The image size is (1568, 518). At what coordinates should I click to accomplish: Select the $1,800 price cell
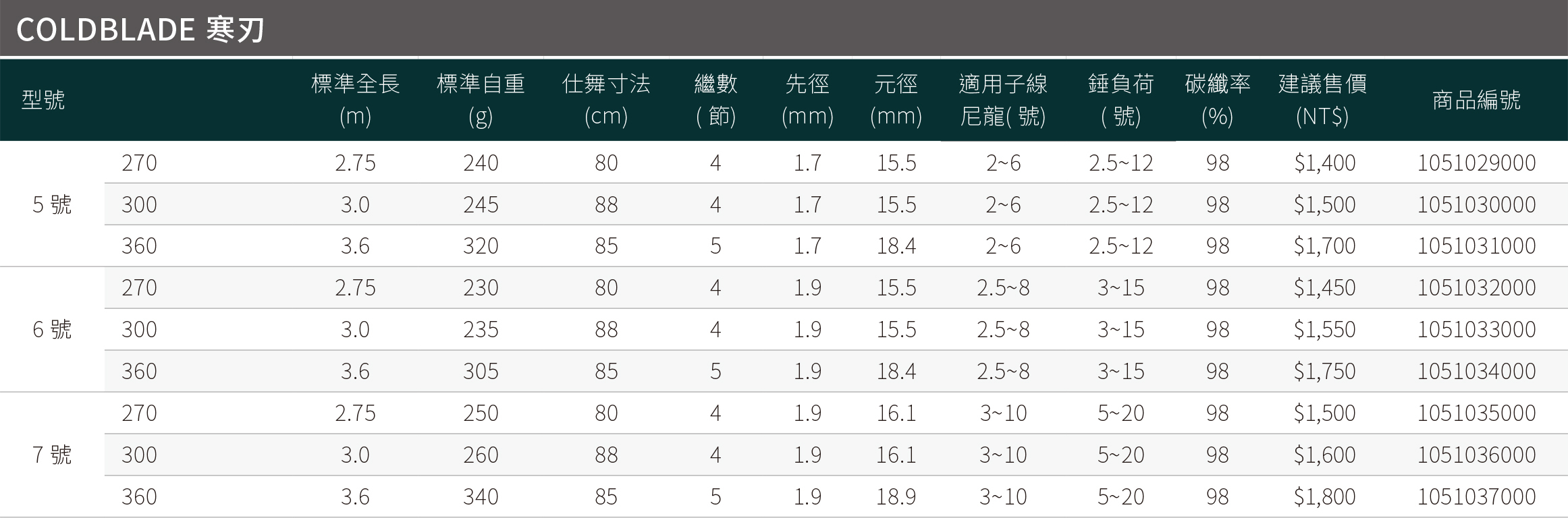click(x=1324, y=496)
